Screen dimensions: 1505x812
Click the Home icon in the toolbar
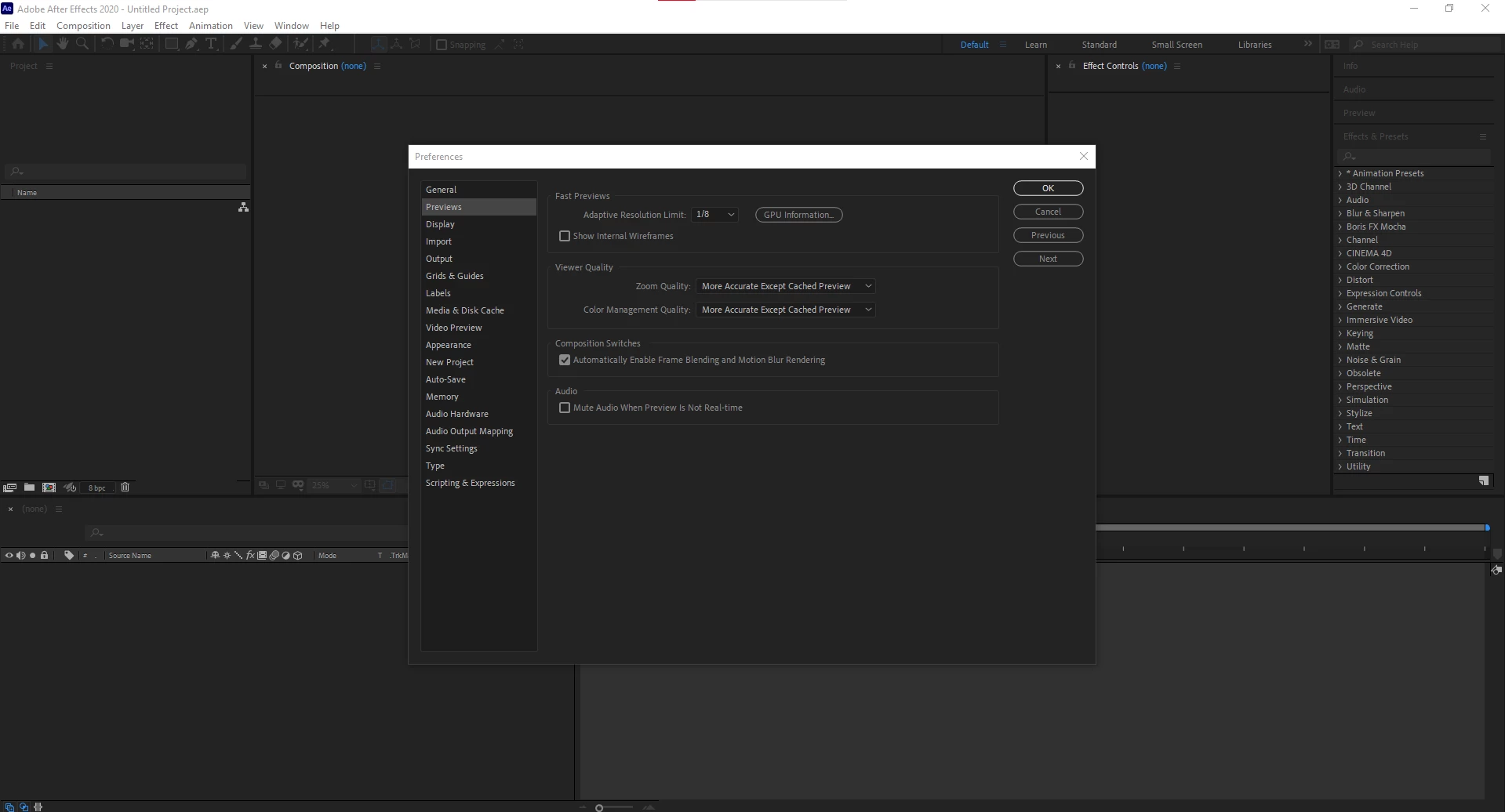click(x=18, y=44)
